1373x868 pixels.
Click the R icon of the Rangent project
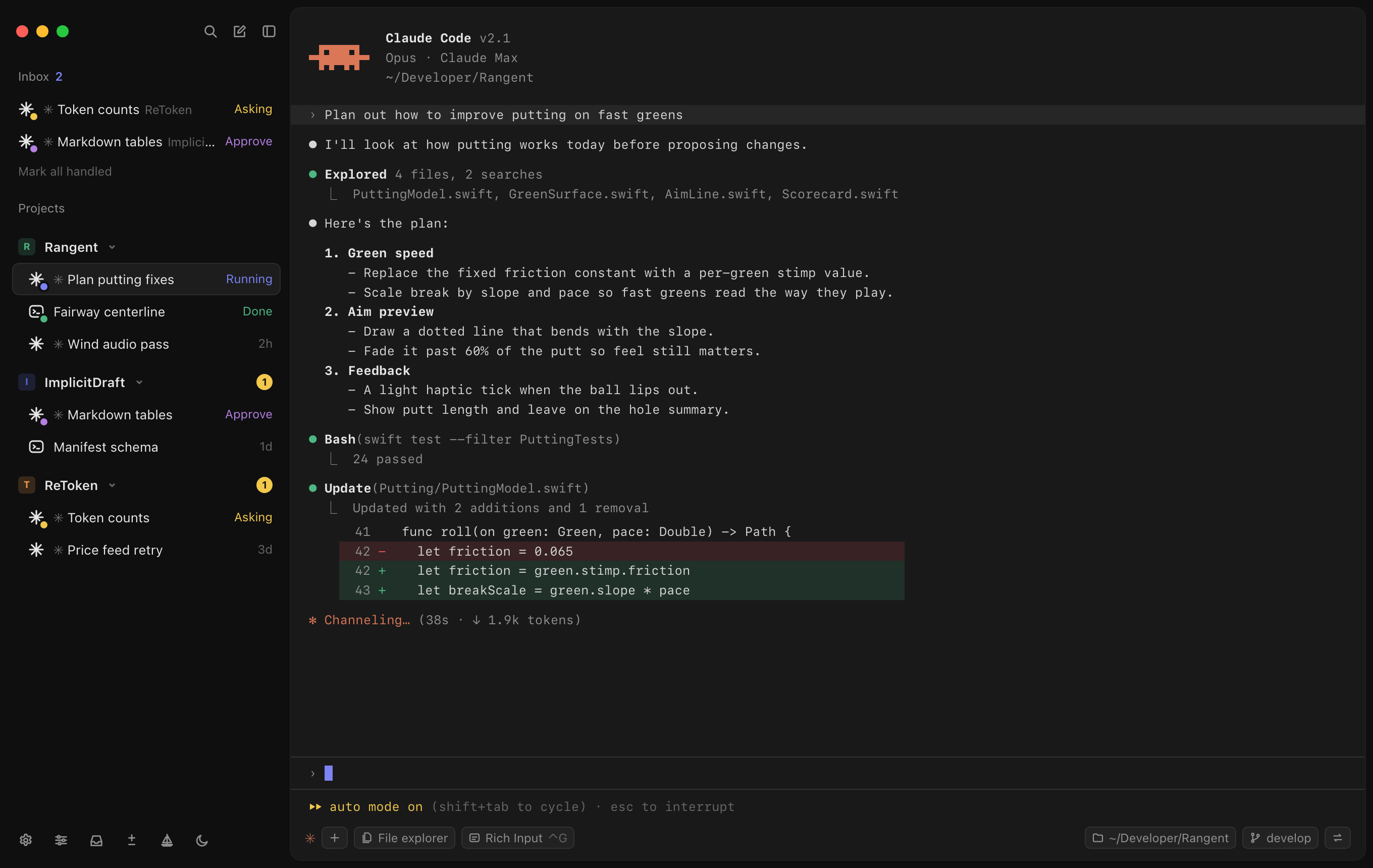27,247
